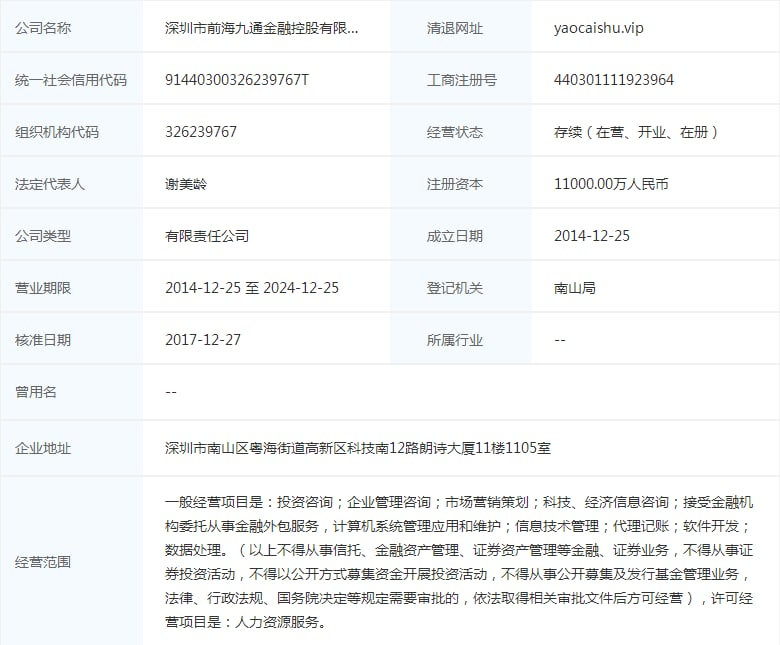780x645 pixels.
Task: Select organization code 326239767
Action: (201, 132)
